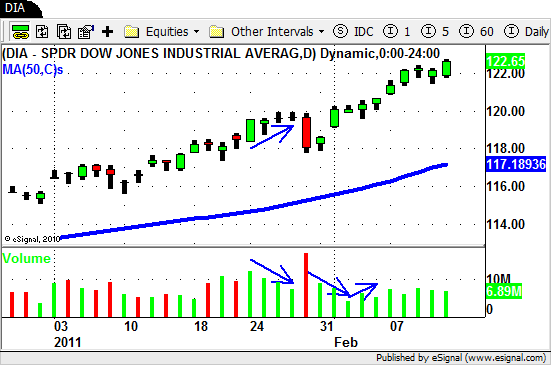The width and height of the screenshot is (551, 365).
Task: Click the 122.65 last price tag
Action: pyautogui.click(x=506, y=61)
